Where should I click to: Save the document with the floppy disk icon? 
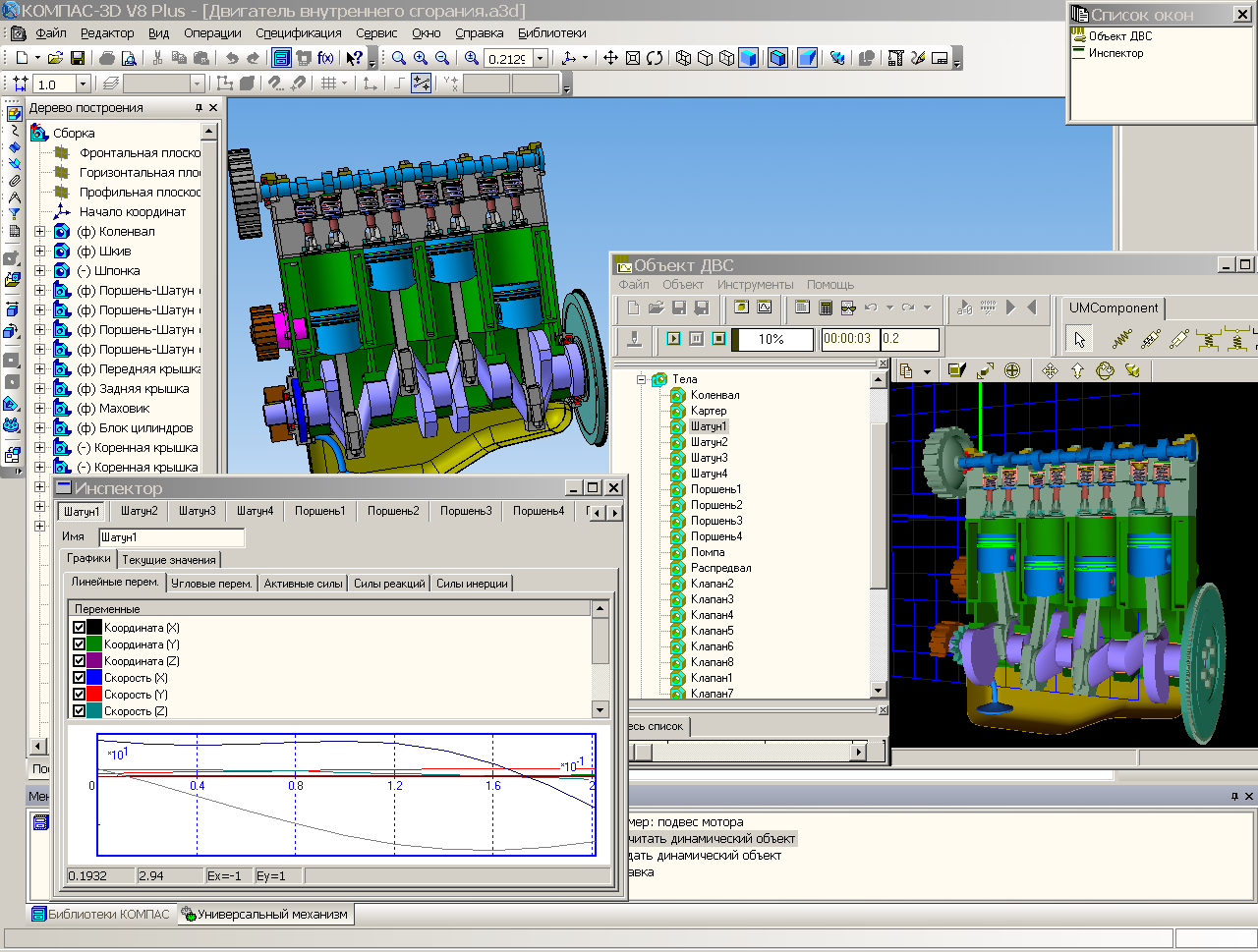click(x=78, y=58)
